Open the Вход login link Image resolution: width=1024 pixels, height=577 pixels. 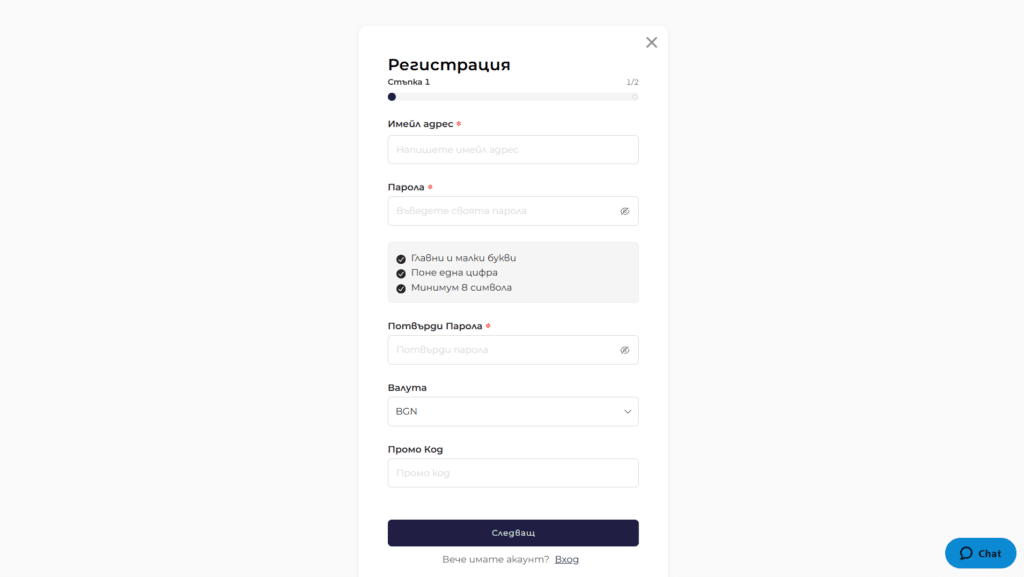tap(566, 559)
